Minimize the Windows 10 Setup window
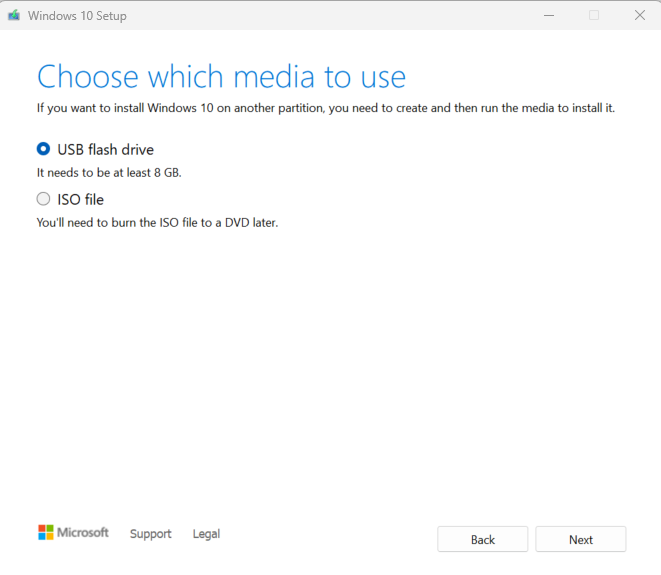 click(549, 16)
